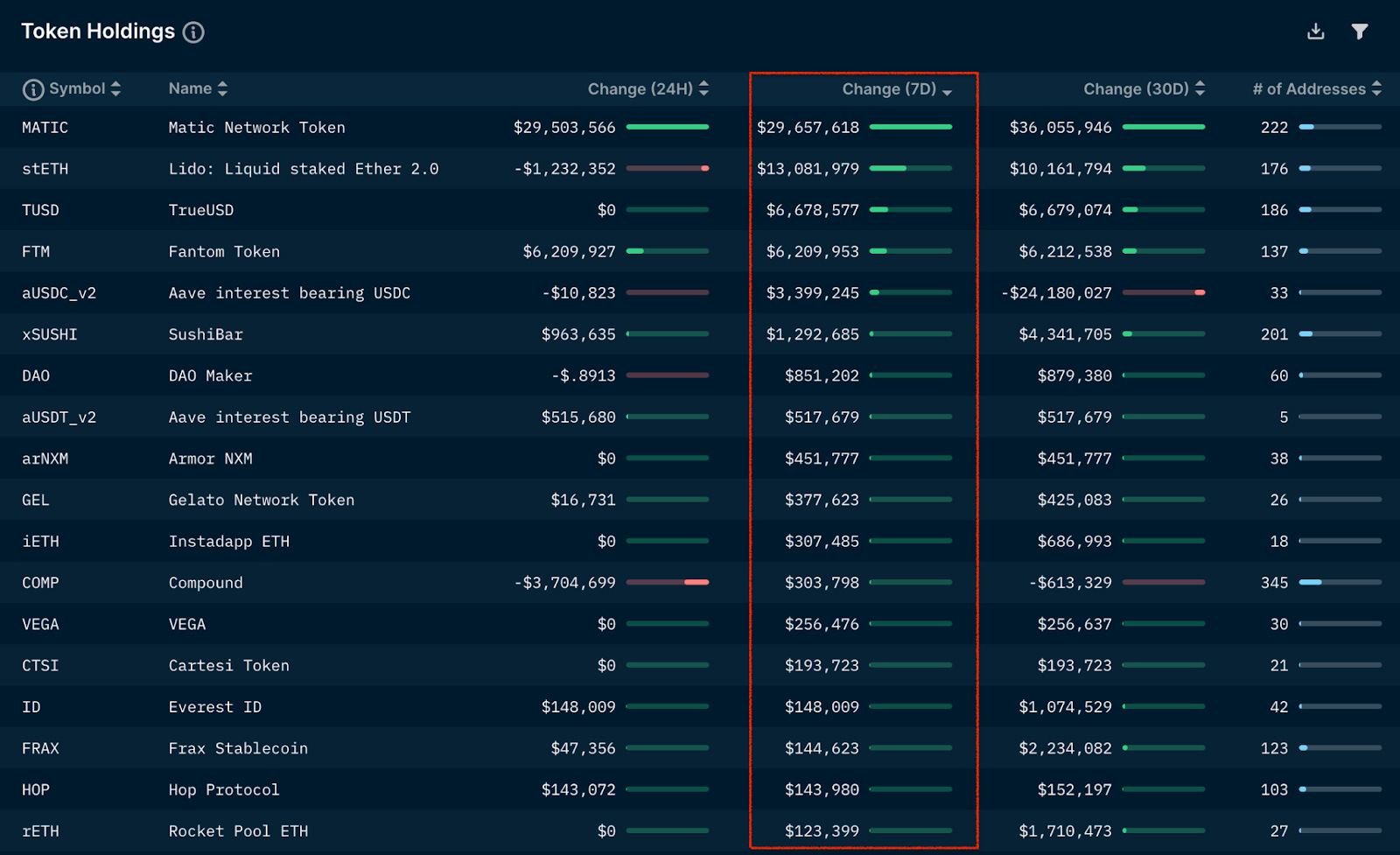Click the xSUSHI symbol
Image resolution: width=1400 pixels, height=855 pixels.
[x=50, y=334]
